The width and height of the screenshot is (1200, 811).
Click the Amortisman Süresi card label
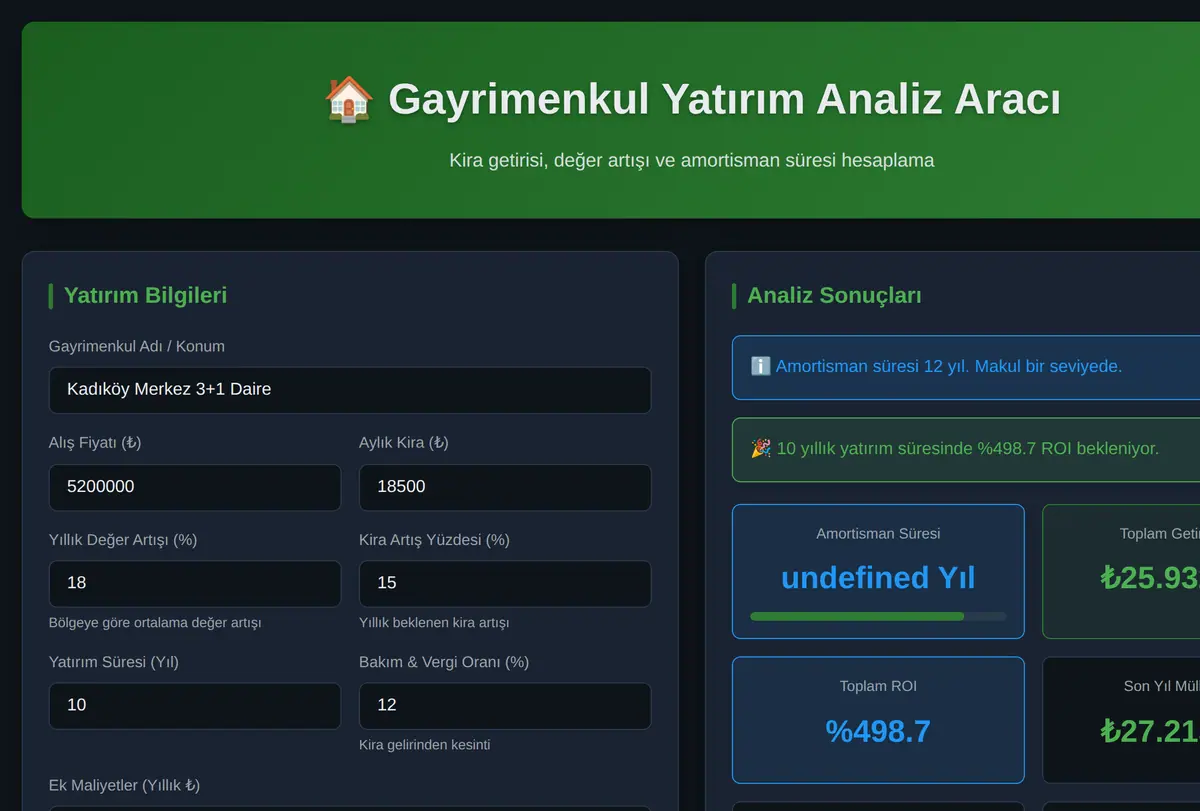(x=878, y=534)
